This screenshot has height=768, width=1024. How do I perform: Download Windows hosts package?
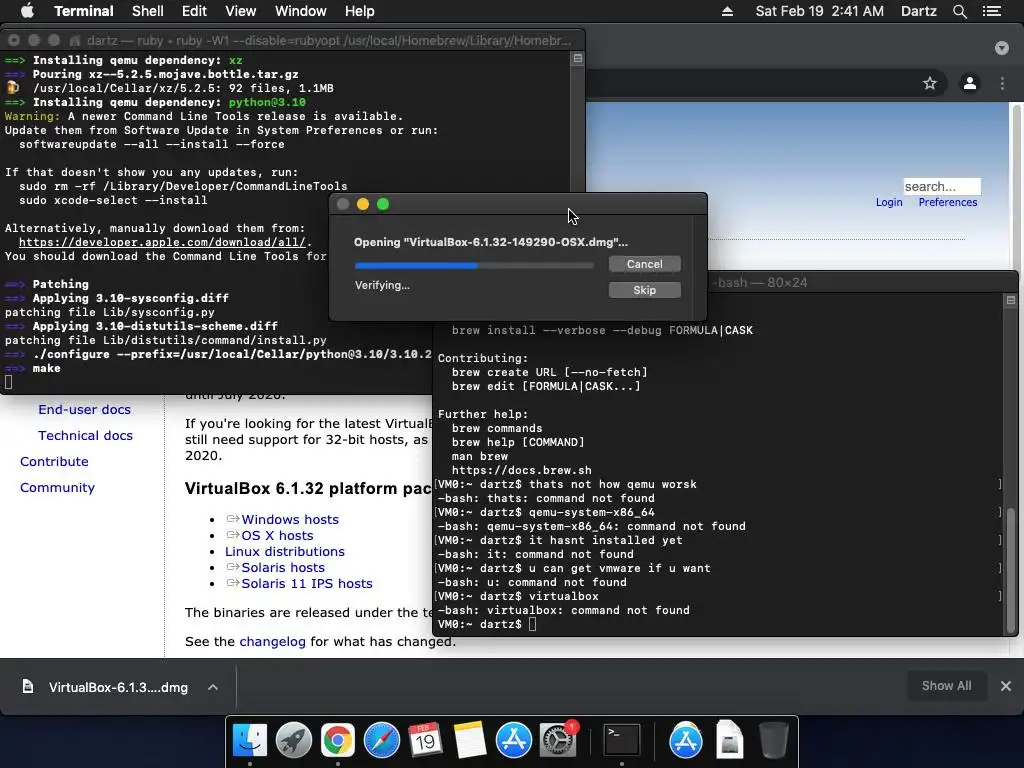coord(290,519)
